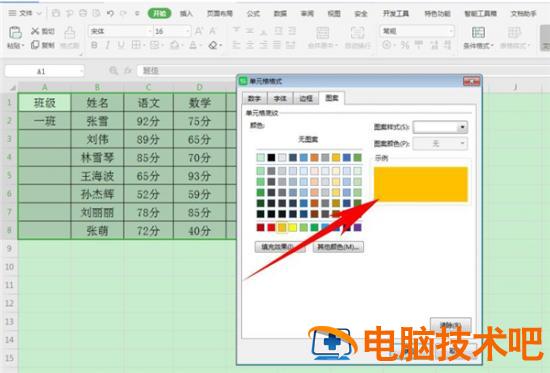Click the fx insert function icon
This screenshot has height=373, width=550.
tap(128, 71)
